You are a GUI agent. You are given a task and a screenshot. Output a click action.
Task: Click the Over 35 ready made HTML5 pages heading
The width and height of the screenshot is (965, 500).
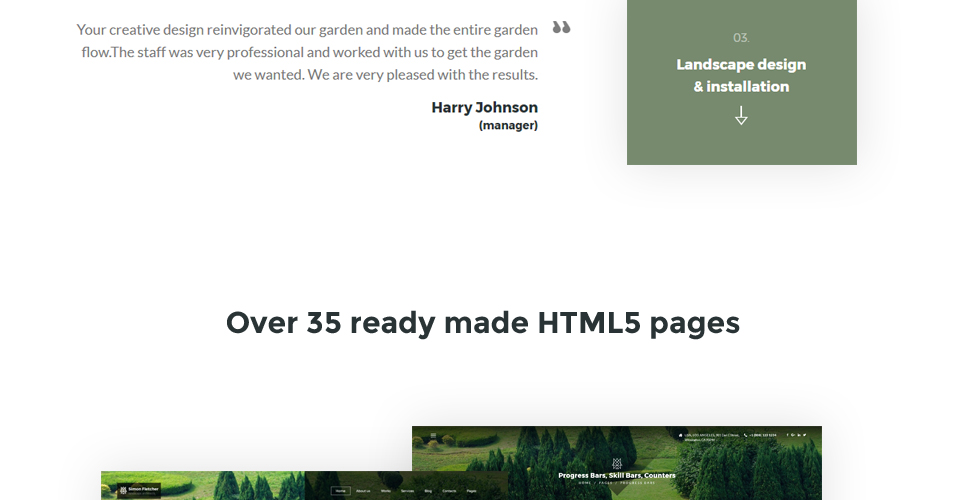click(x=482, y=323)
